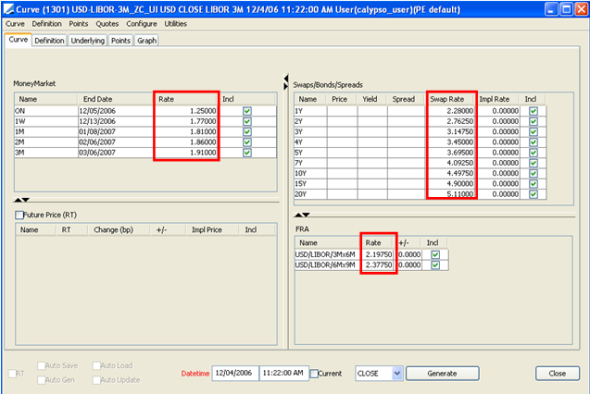
Task: Switch to the Definition tab
Action: click(49, 41)
